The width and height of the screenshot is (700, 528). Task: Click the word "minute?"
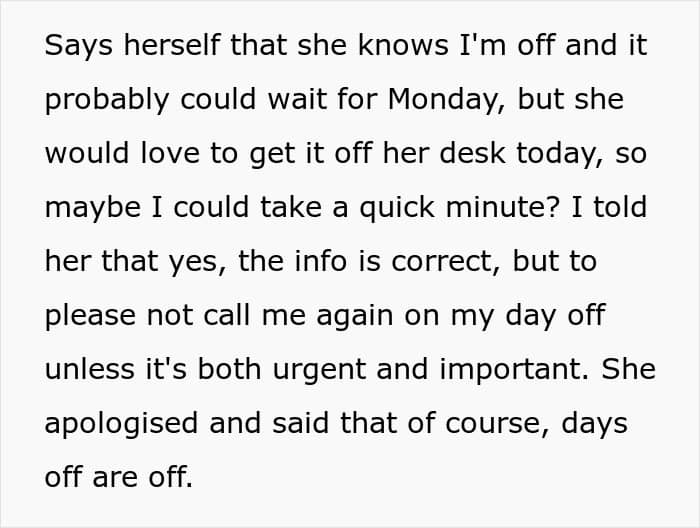tap(502, 207)
